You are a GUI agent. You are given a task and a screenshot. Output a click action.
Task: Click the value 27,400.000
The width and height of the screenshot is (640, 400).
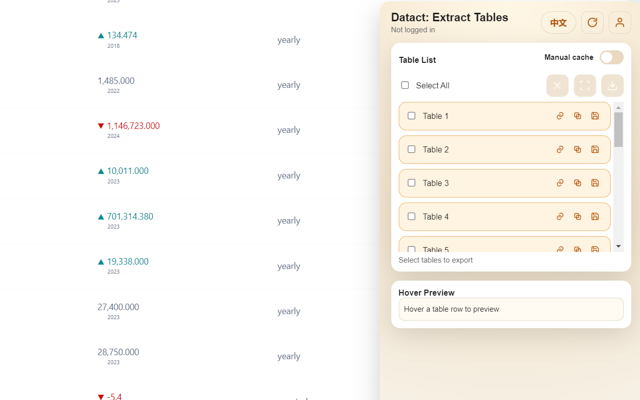[118, 307]
